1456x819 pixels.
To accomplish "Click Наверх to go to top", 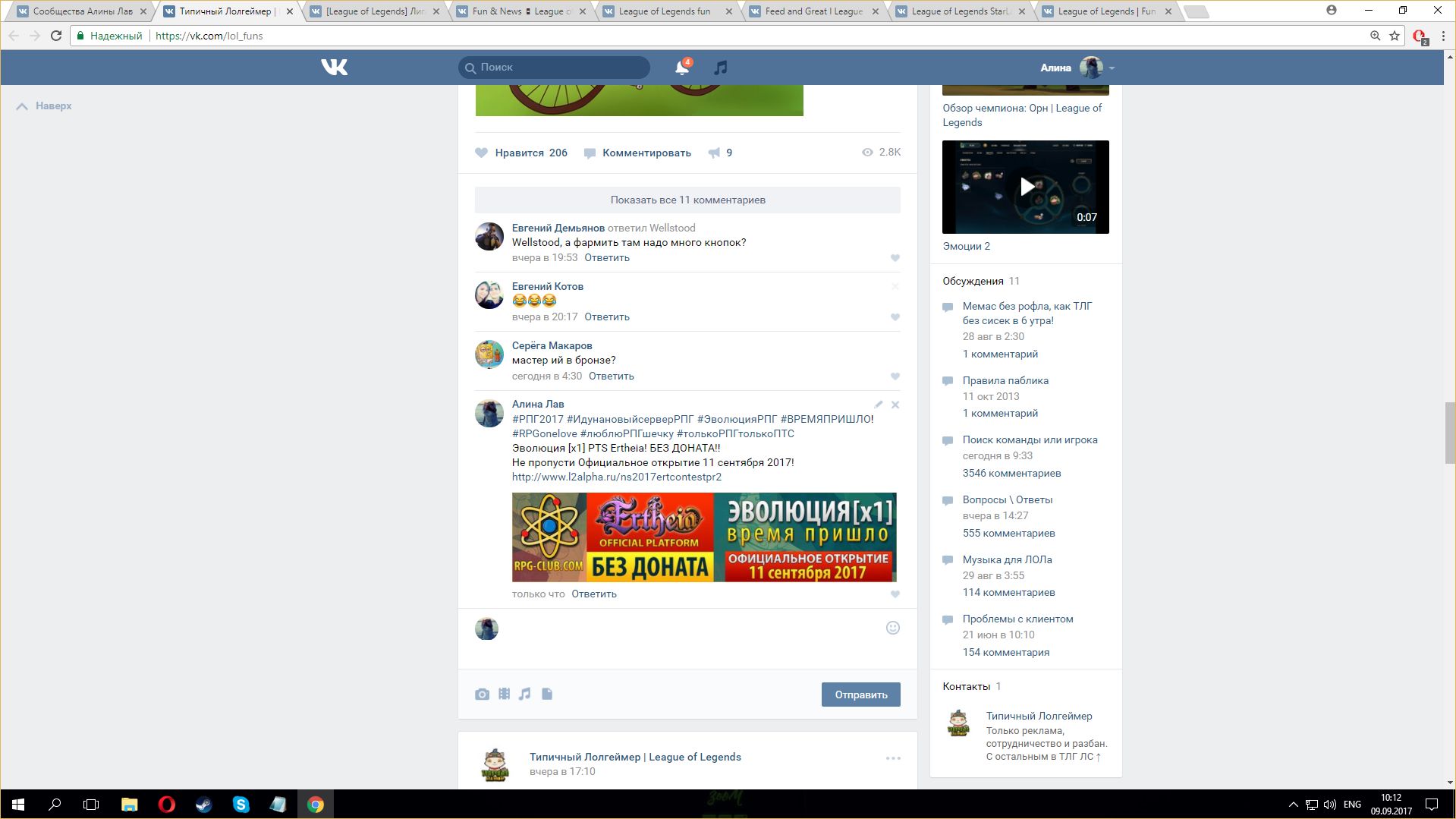I will (44, 106).
